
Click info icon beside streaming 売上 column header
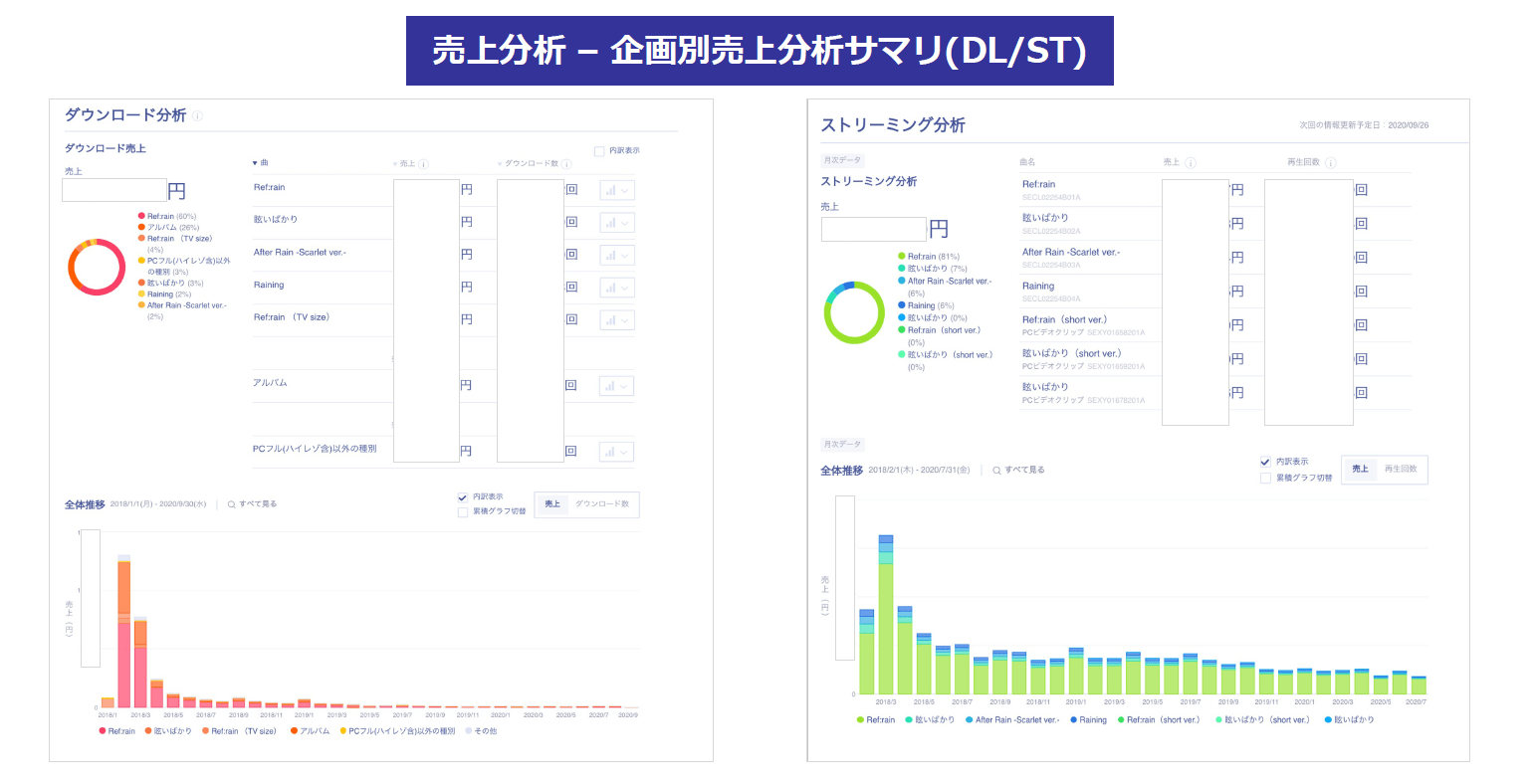click(1191, 163)
